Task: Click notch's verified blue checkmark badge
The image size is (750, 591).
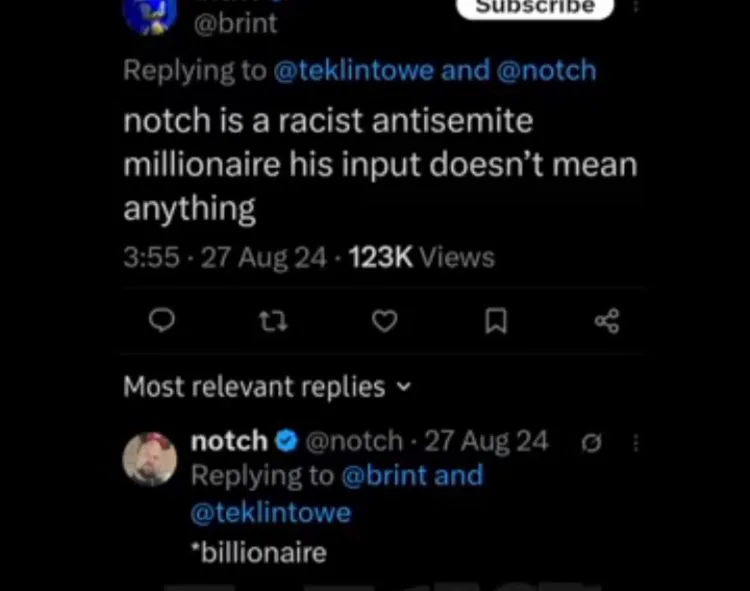Action: point(287,440)
